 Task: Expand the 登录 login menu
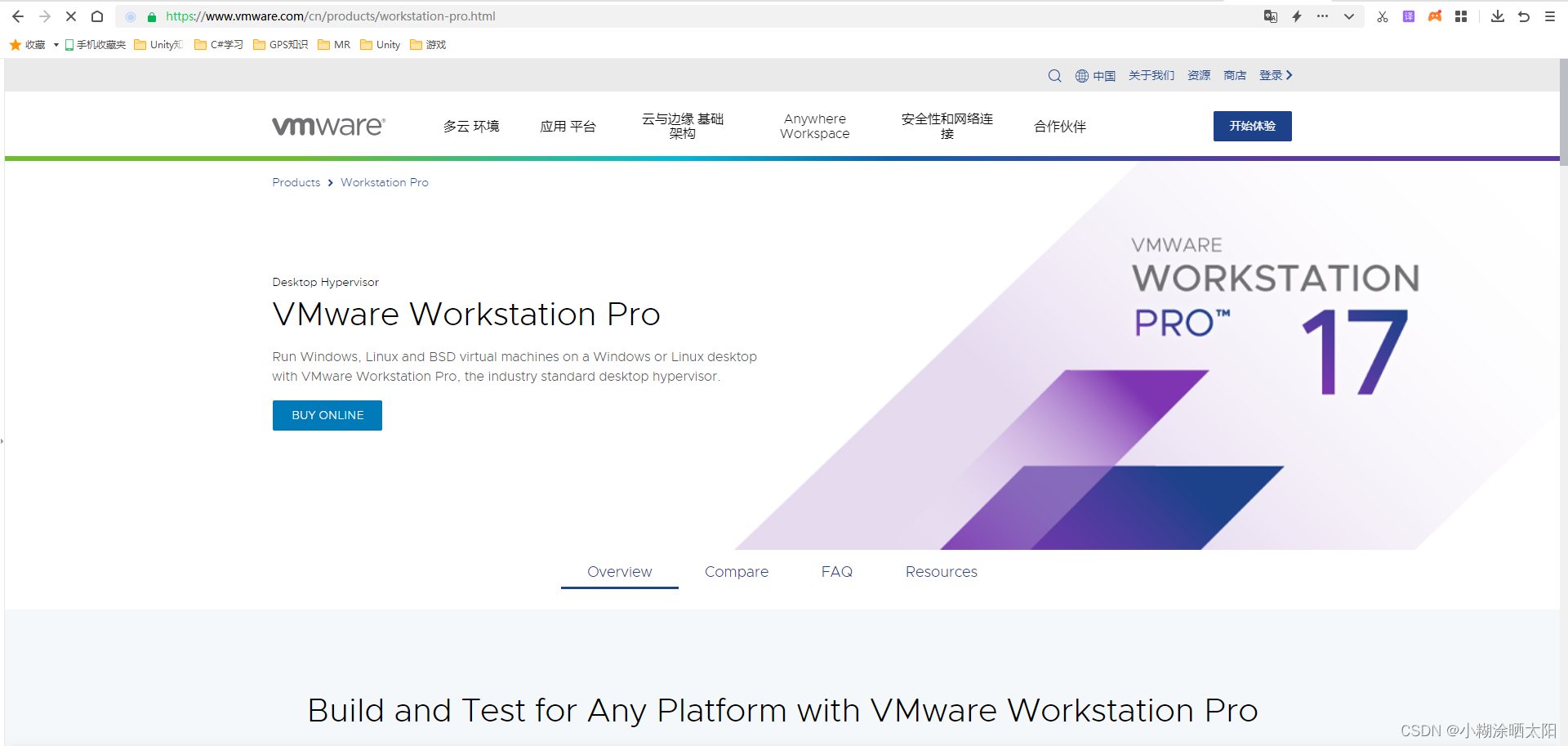coord(1276,75)
